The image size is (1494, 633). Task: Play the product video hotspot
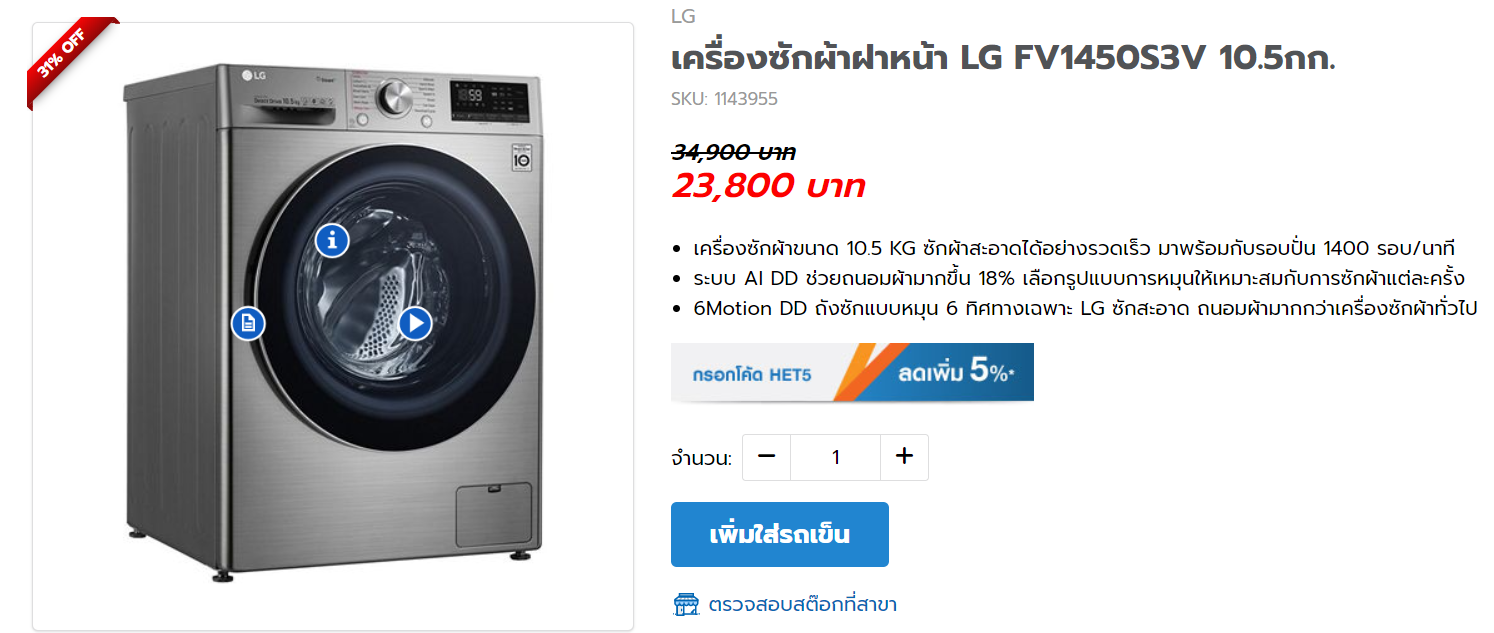(415, 323)
